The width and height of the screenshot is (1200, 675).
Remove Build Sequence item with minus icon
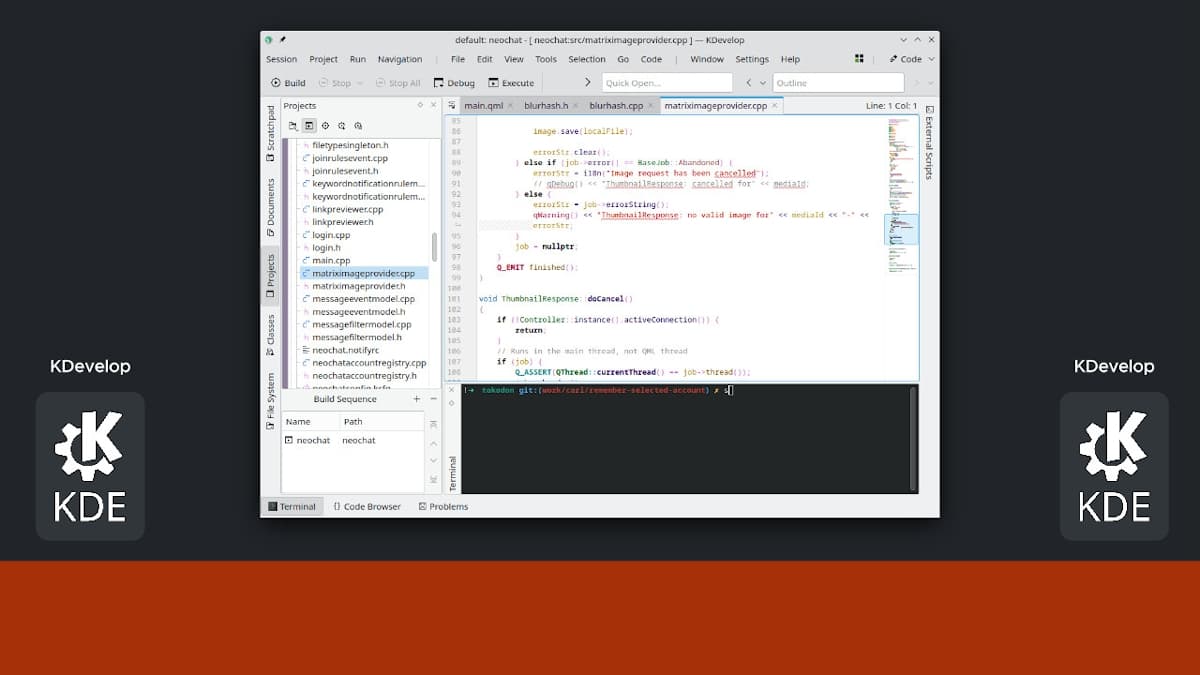tap(433, 399)
